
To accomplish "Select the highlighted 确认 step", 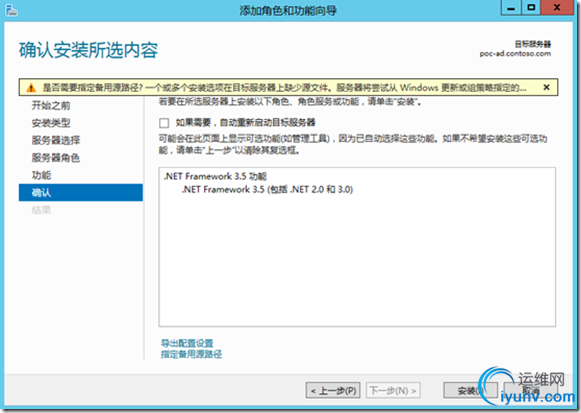I will (x=80, y=193).
